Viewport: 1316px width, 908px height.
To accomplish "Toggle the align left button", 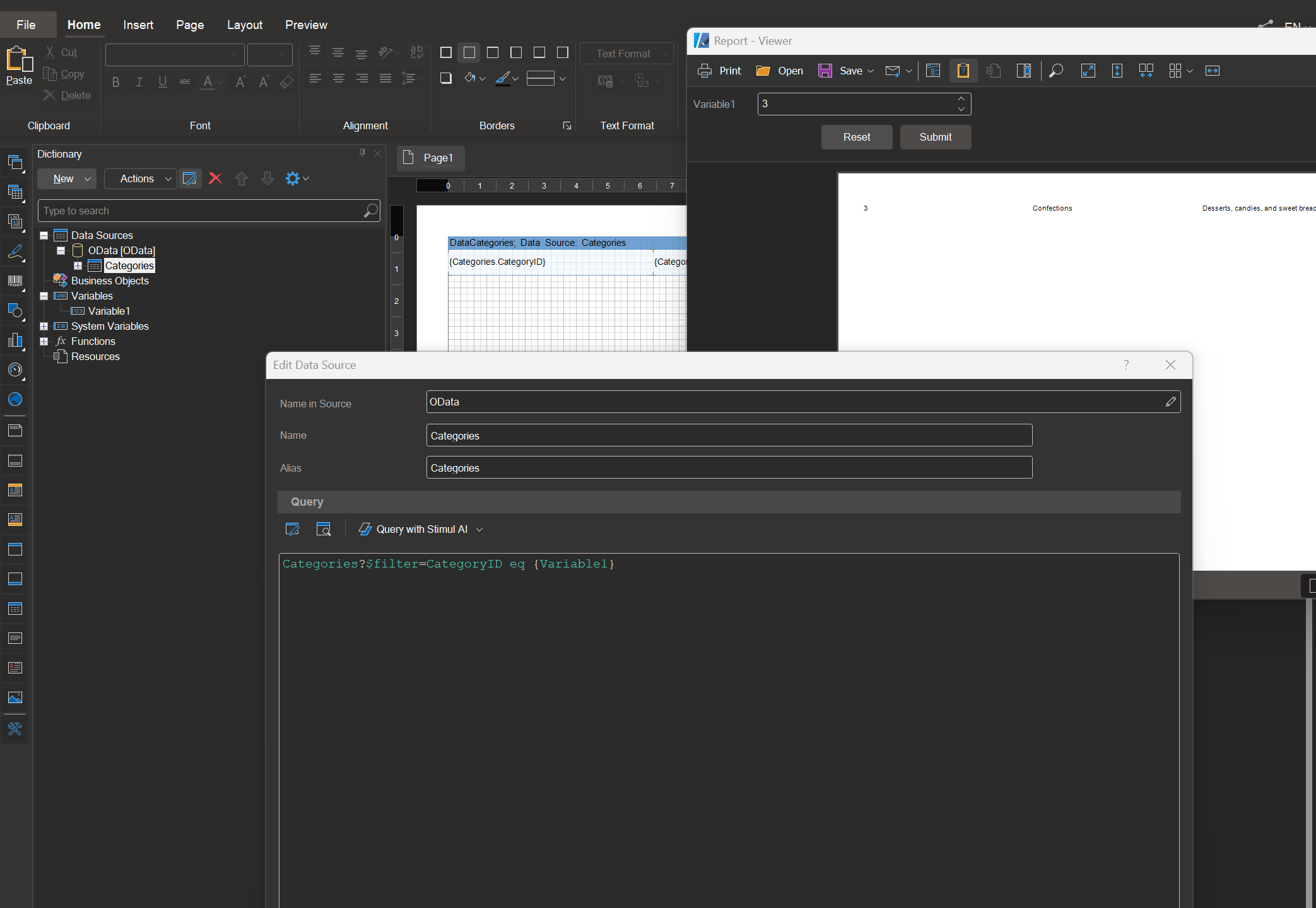I will coord(315,78).
